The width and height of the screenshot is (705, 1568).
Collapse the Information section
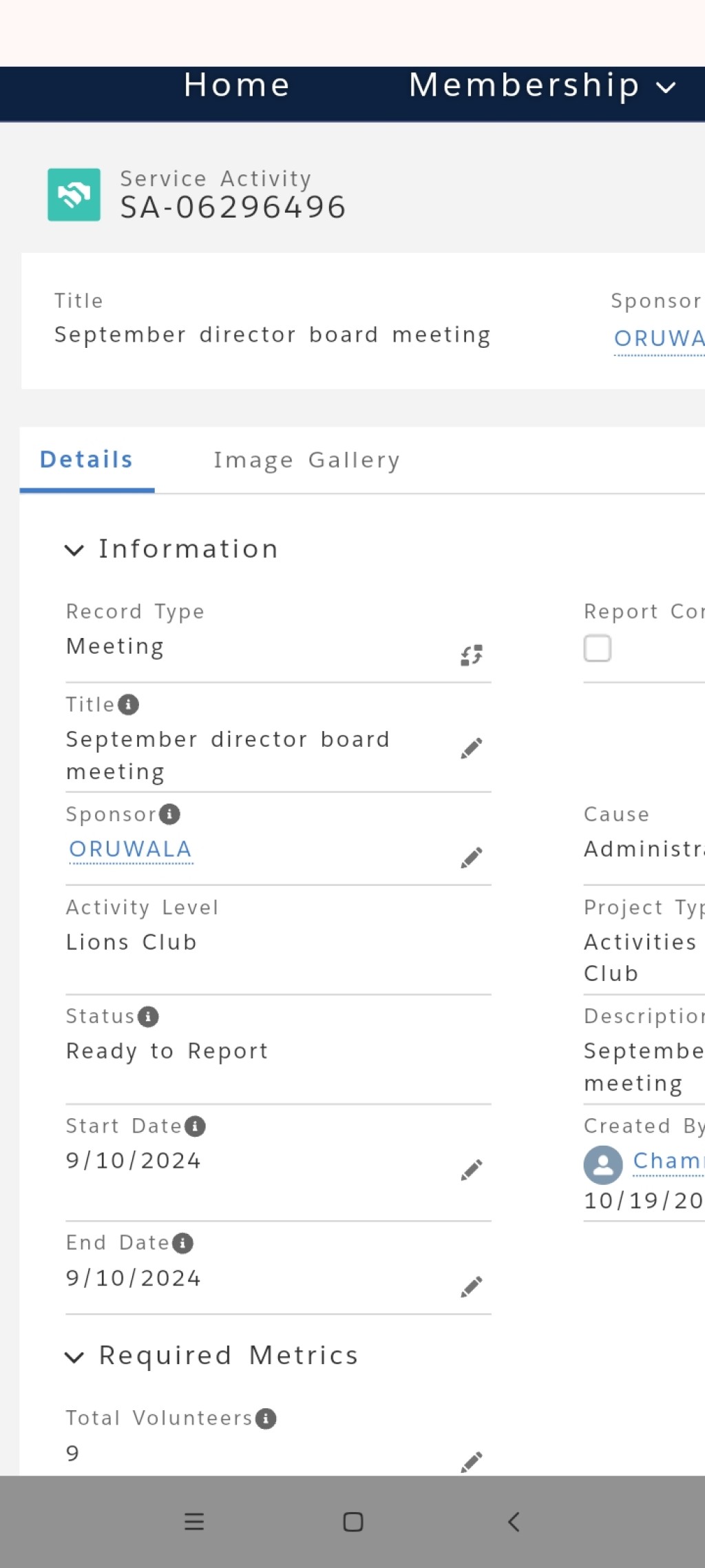pos(74,550)
